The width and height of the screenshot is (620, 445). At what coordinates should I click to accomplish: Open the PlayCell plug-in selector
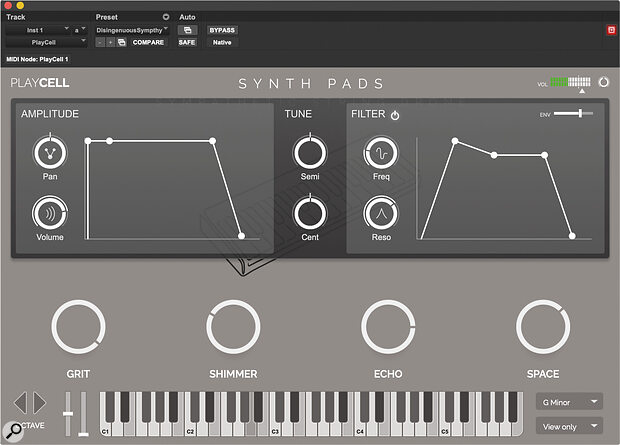coord(46,42)
